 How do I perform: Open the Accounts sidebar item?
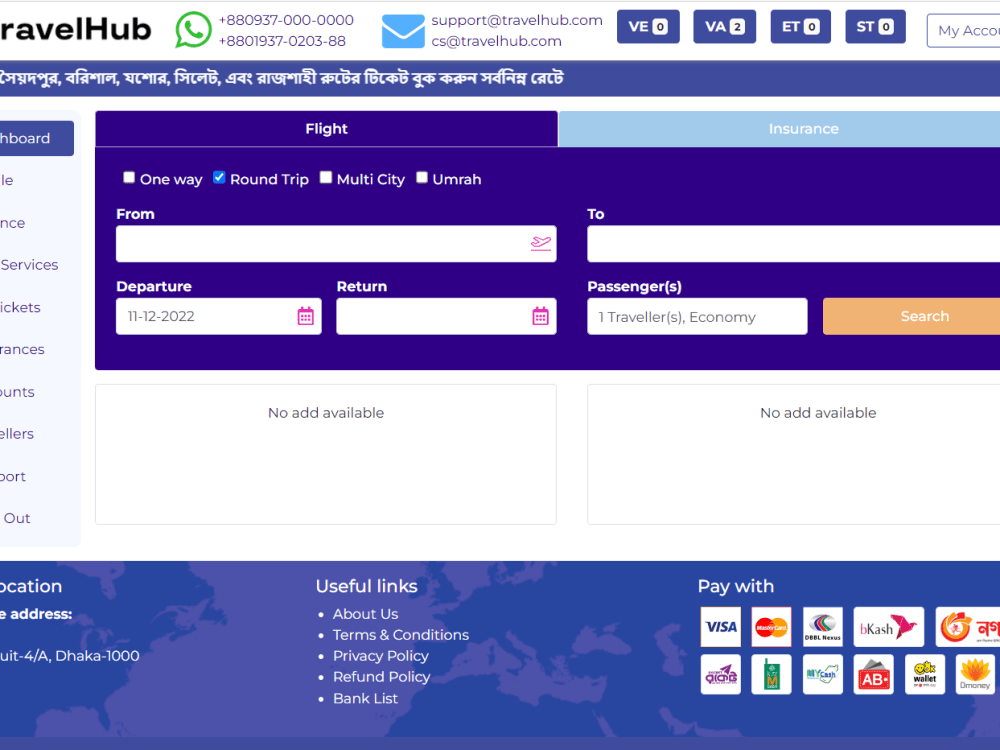[x=17, y=392]
